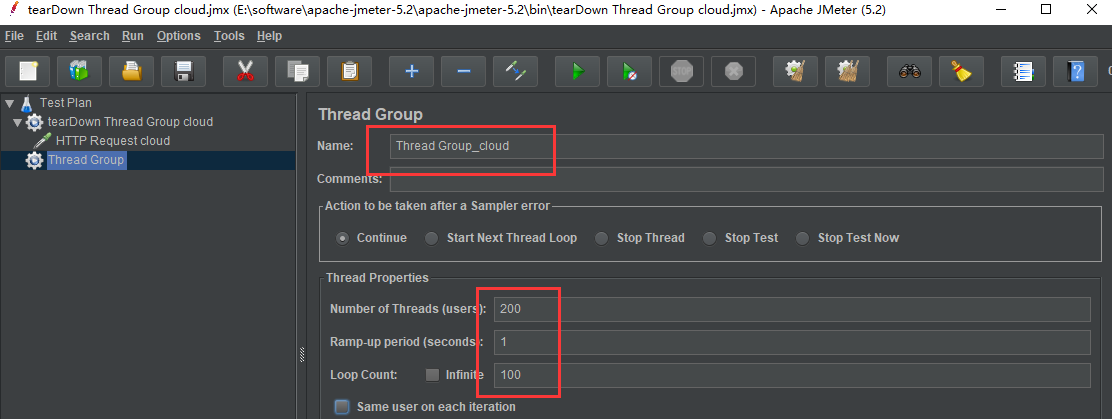
Task: Open the Search menu
Action: 89,36
